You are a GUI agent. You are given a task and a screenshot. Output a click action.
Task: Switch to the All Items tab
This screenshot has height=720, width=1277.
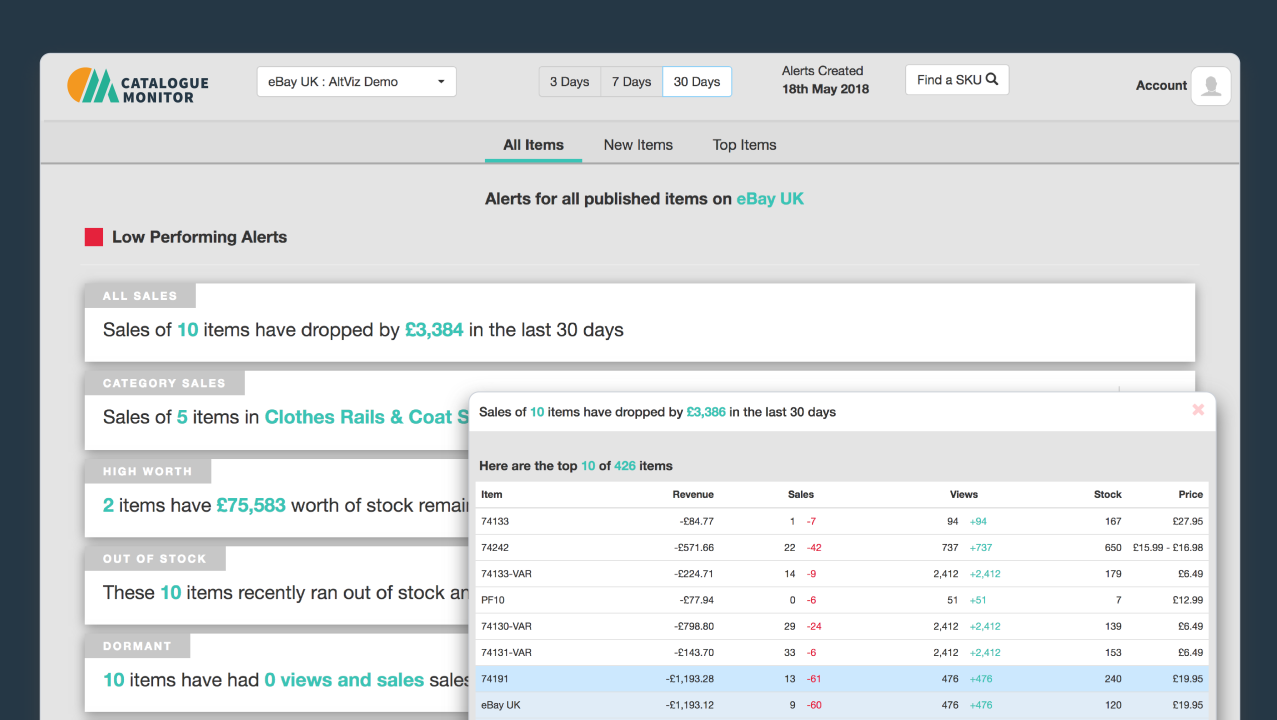click(x=533, y=145)
